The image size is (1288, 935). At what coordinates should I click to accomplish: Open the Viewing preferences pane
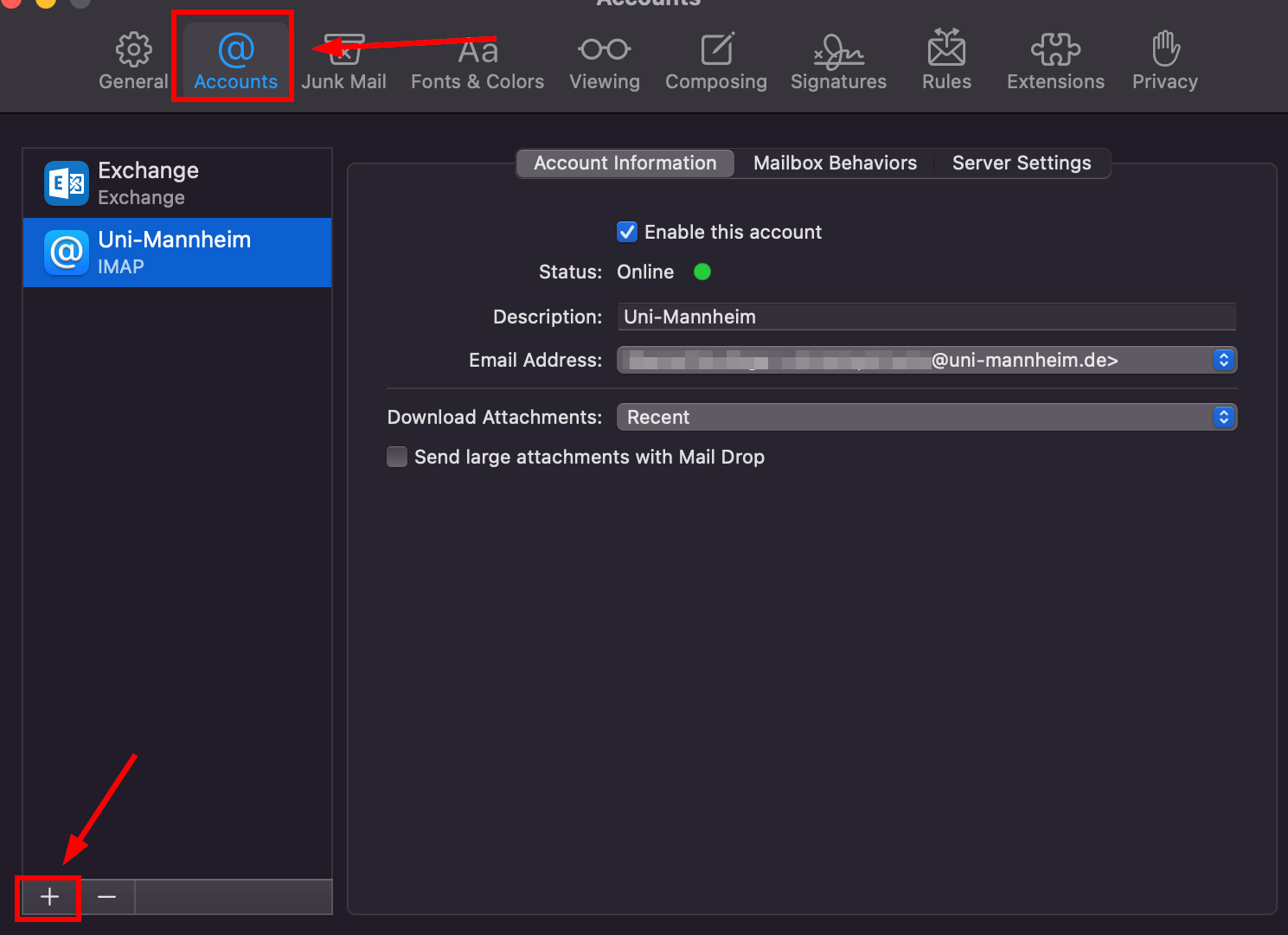tap(605, 61)
